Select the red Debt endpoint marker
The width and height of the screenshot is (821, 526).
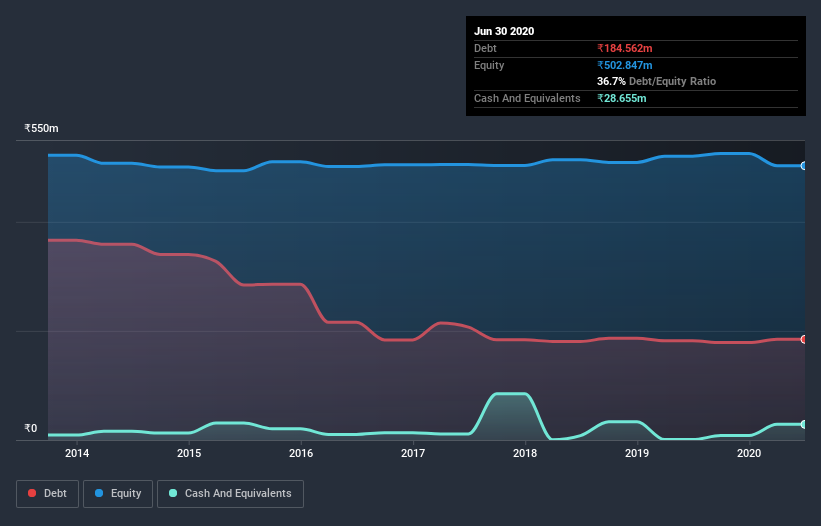pos(803,339)
